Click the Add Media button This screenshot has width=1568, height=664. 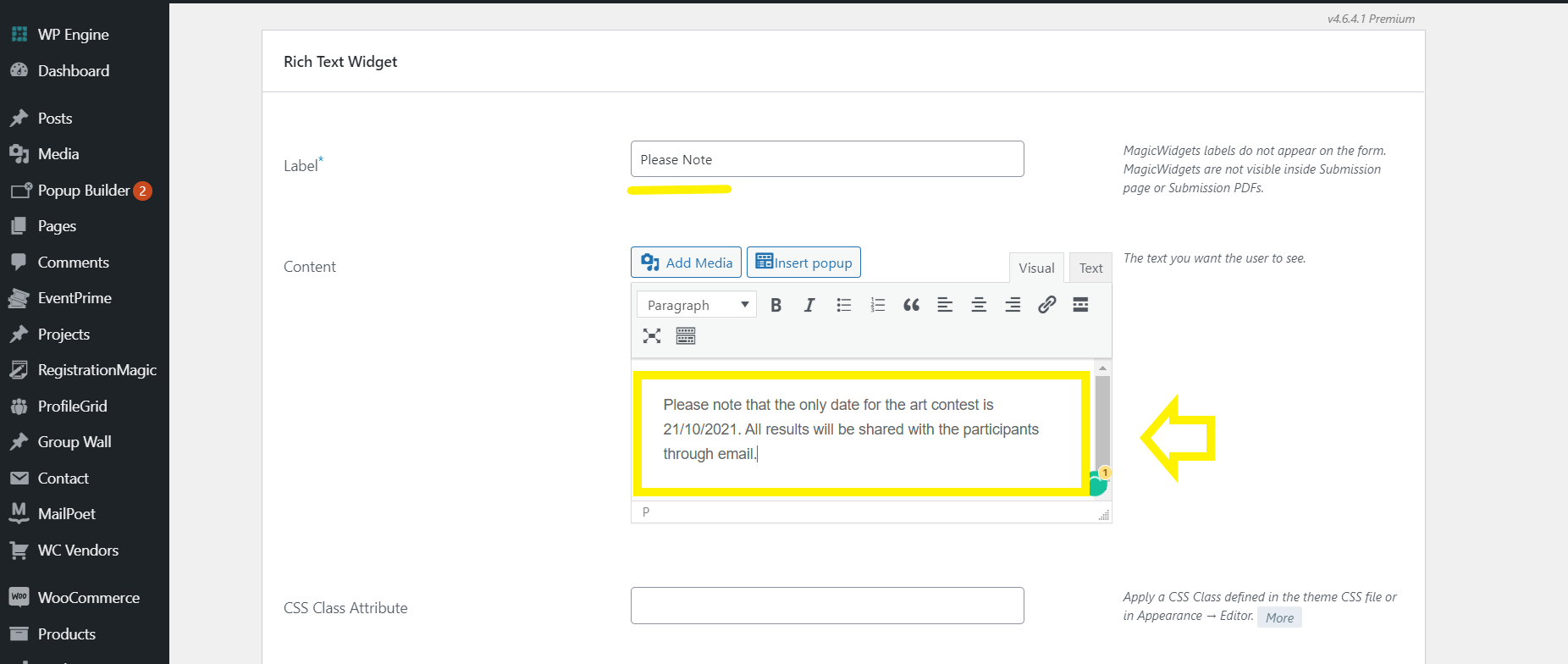point(686,263)
